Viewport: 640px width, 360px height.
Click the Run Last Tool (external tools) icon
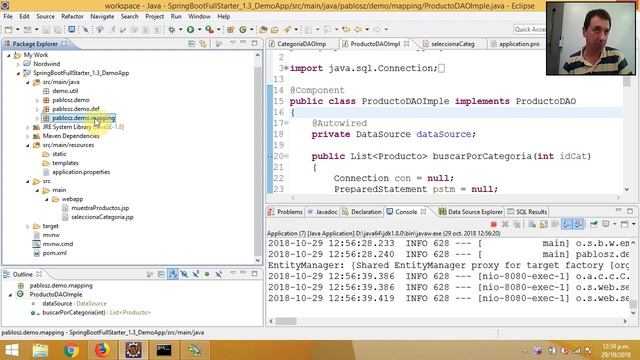point(209,29)
